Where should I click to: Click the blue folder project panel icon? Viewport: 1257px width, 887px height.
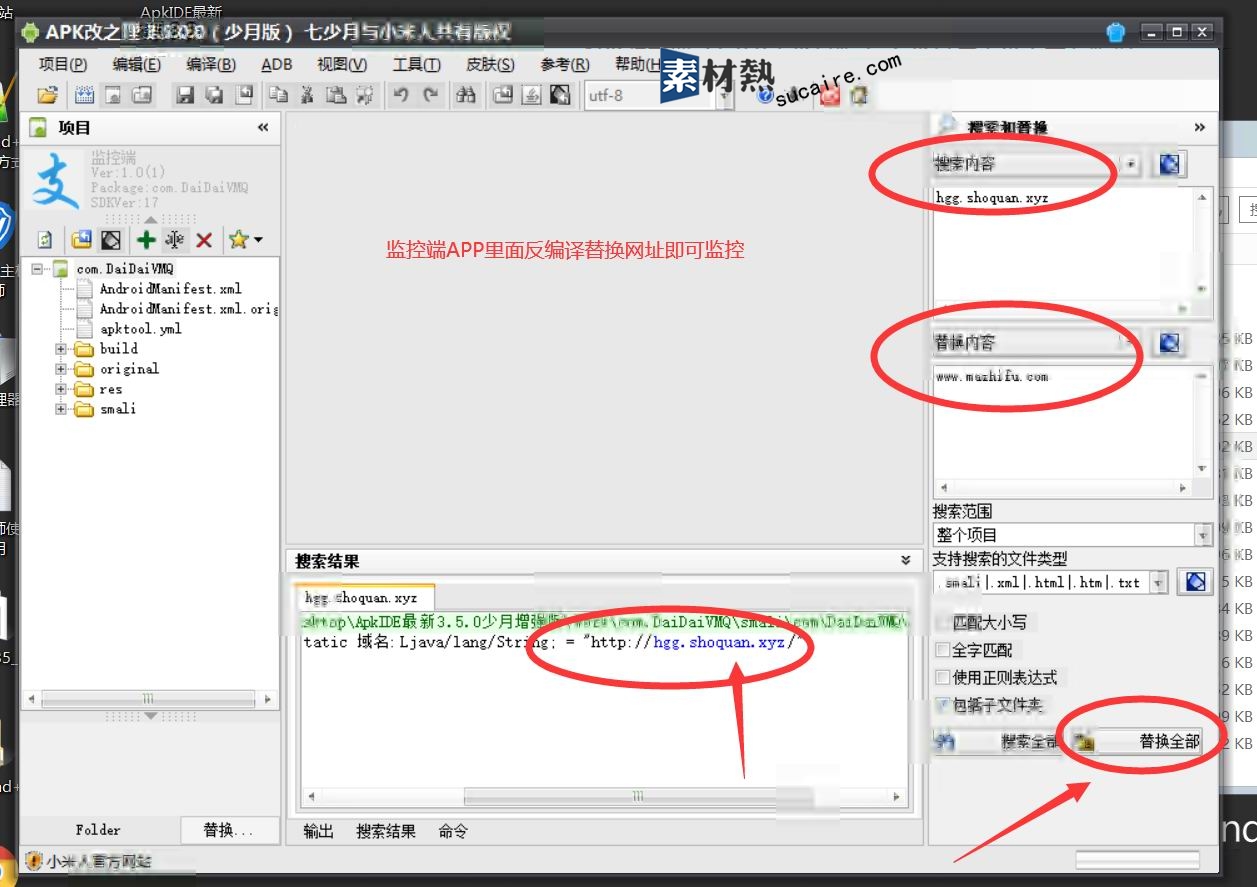pyautogui.click(x=81, y=240)
